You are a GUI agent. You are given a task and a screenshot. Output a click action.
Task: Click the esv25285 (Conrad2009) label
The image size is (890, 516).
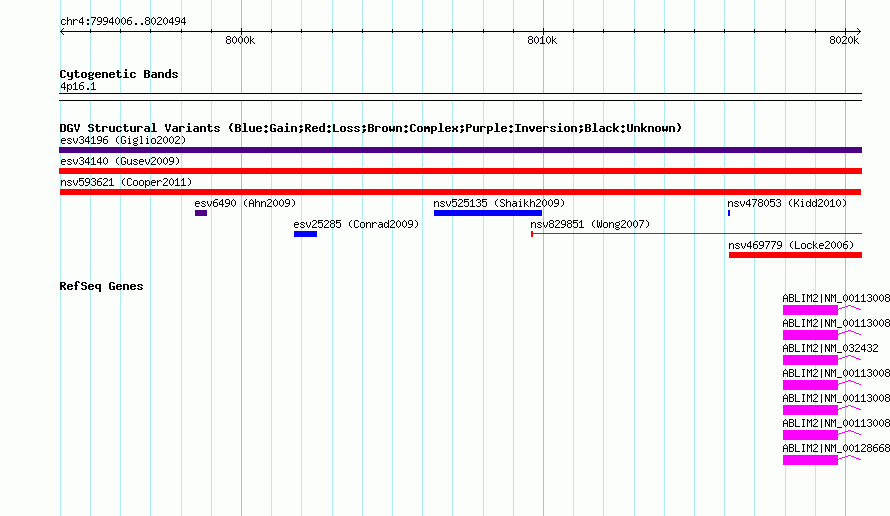point(356,224)
